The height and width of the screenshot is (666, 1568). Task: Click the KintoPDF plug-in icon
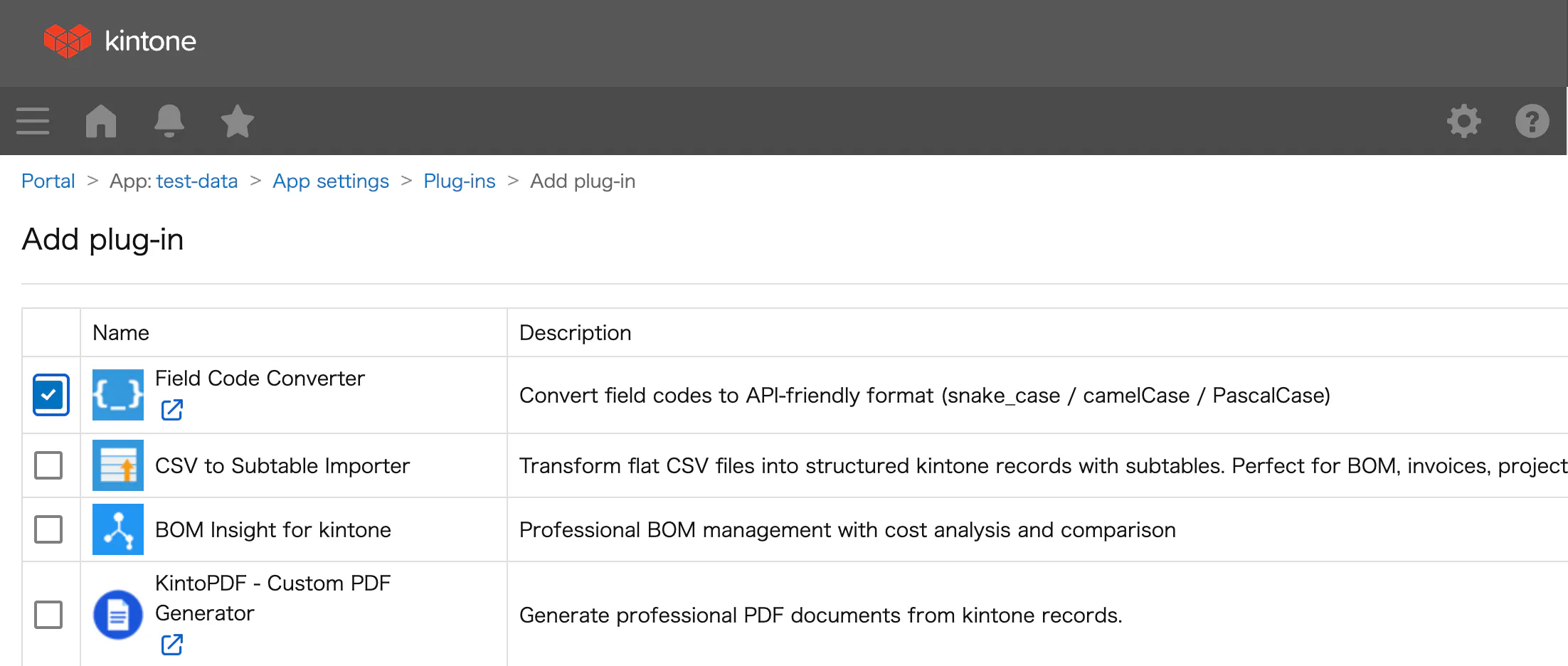(118, 615)
